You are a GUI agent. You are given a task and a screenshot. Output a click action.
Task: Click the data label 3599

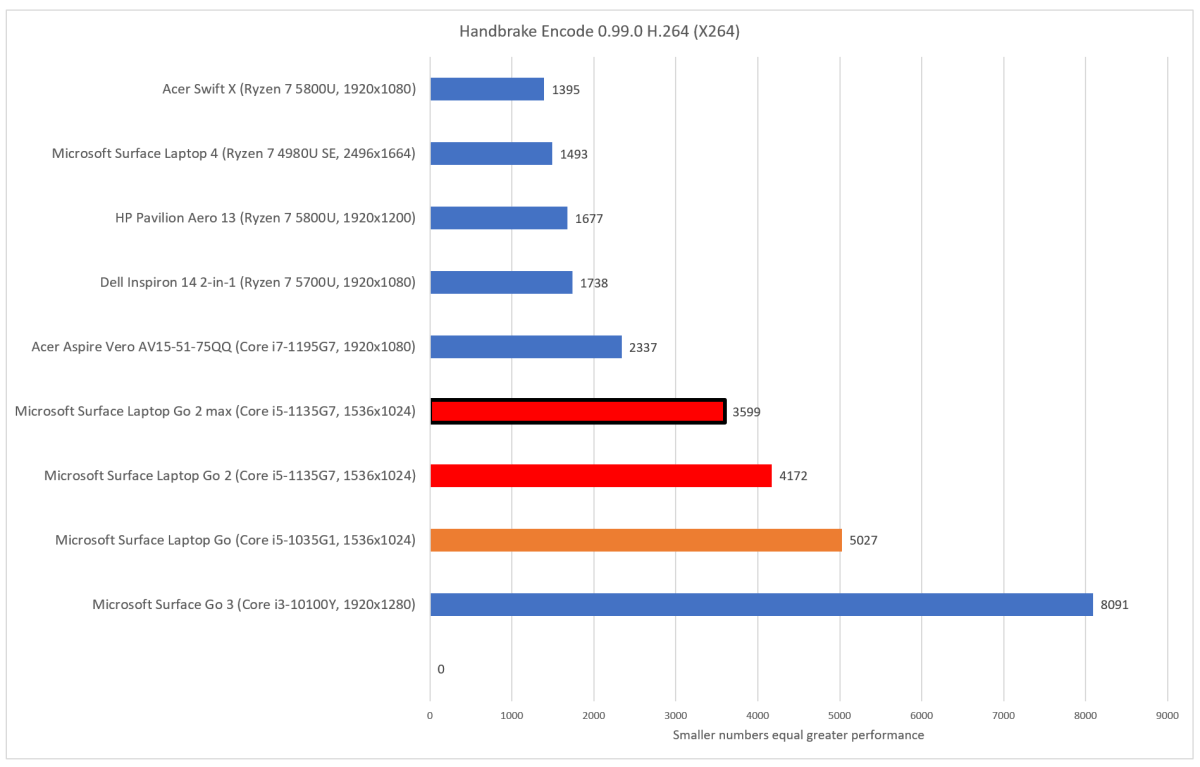(x=746, y=411)
